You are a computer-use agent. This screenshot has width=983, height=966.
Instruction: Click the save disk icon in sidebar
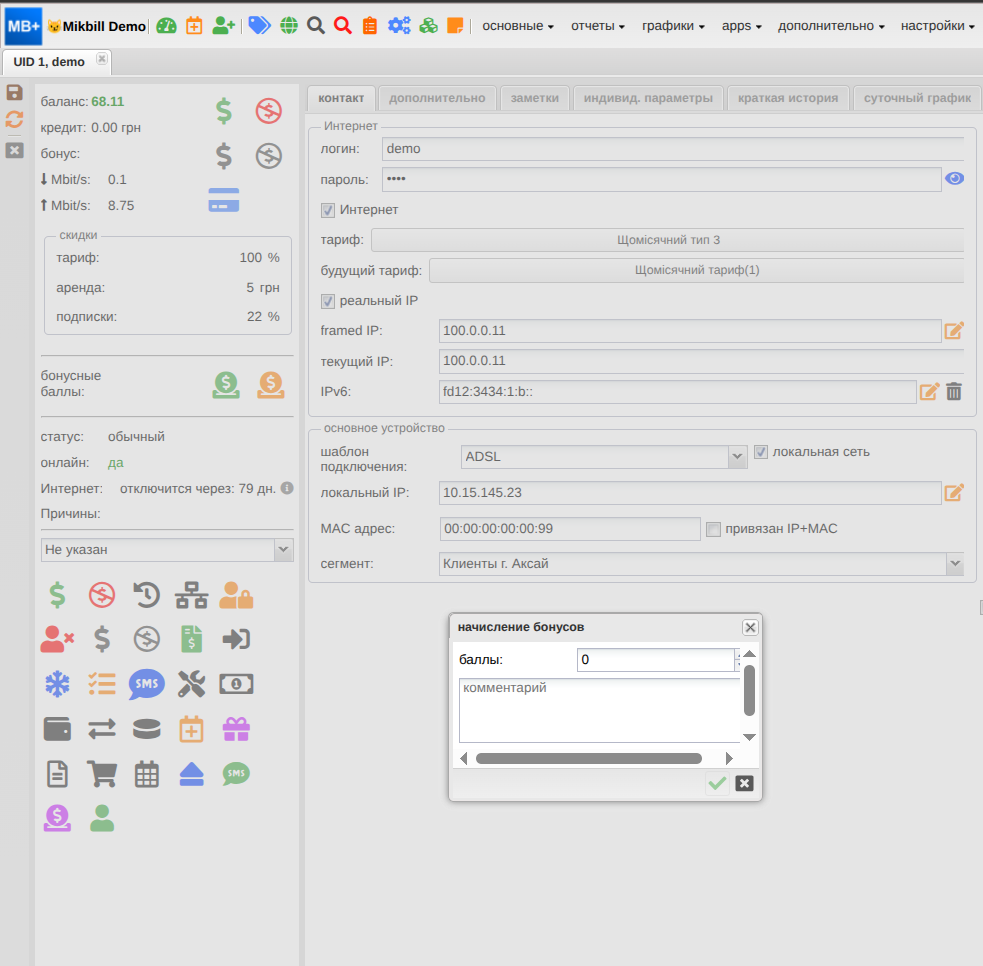coord(14,93)
